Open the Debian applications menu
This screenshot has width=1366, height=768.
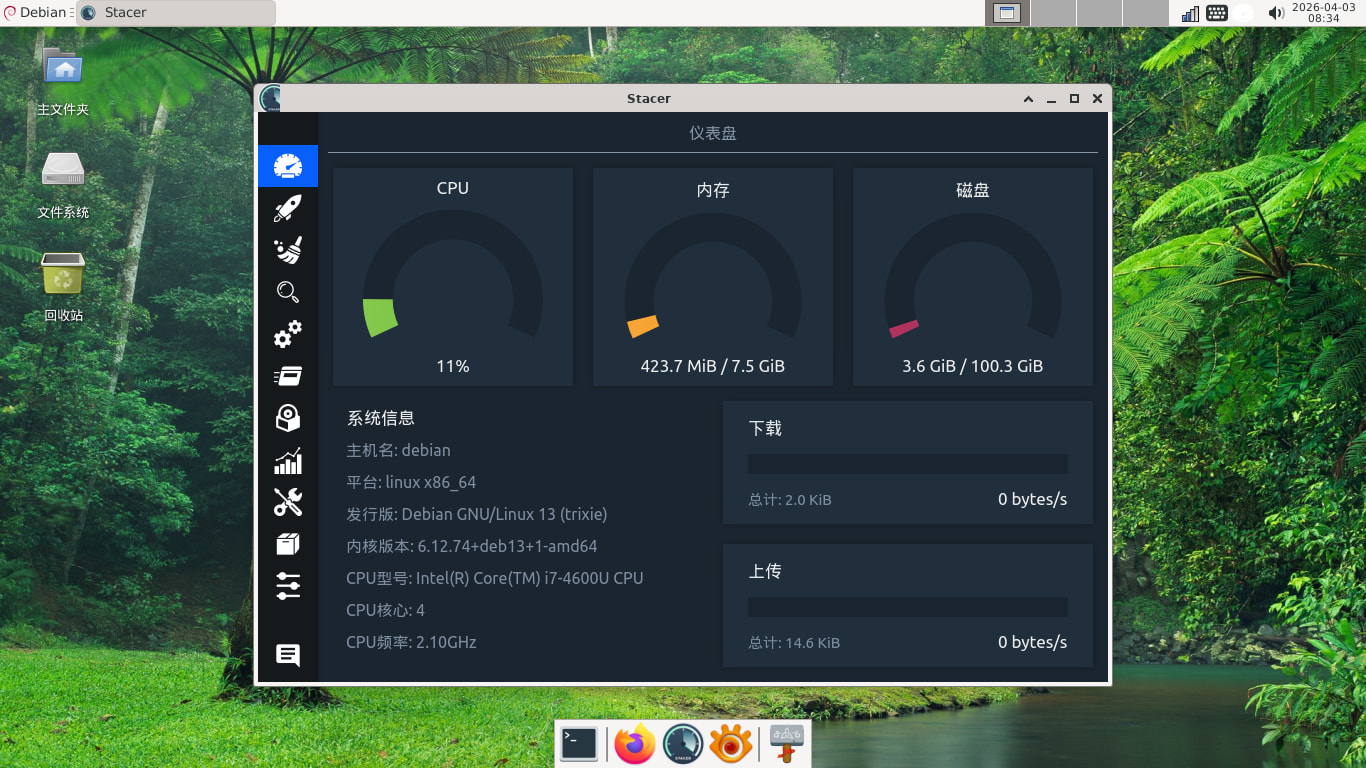(36, 13)
